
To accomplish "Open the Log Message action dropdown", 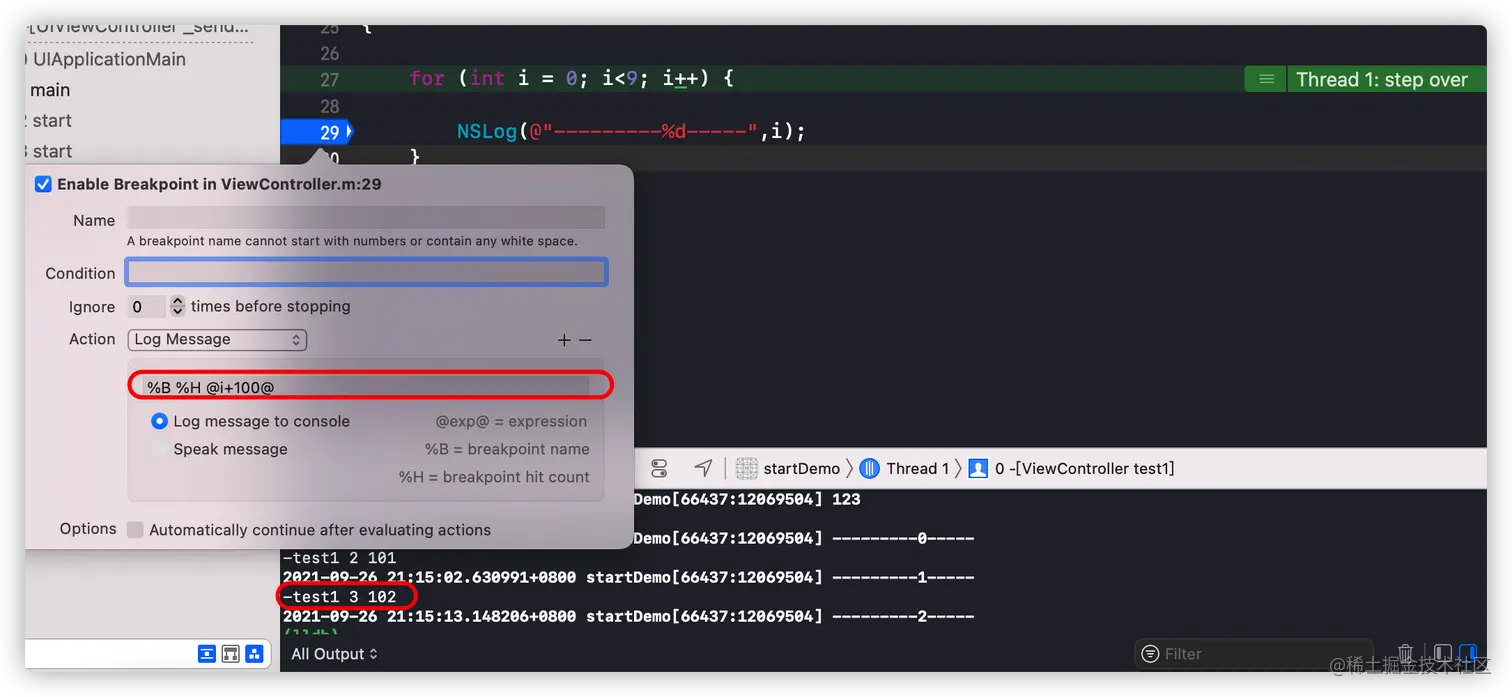I will coord(217,340).
